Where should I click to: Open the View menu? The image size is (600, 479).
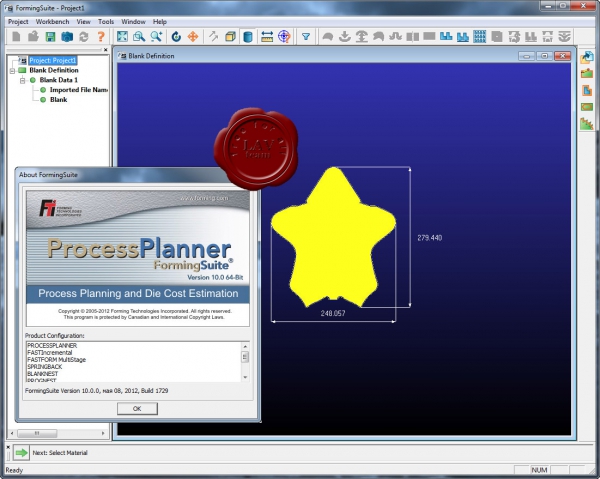point(83,22)
